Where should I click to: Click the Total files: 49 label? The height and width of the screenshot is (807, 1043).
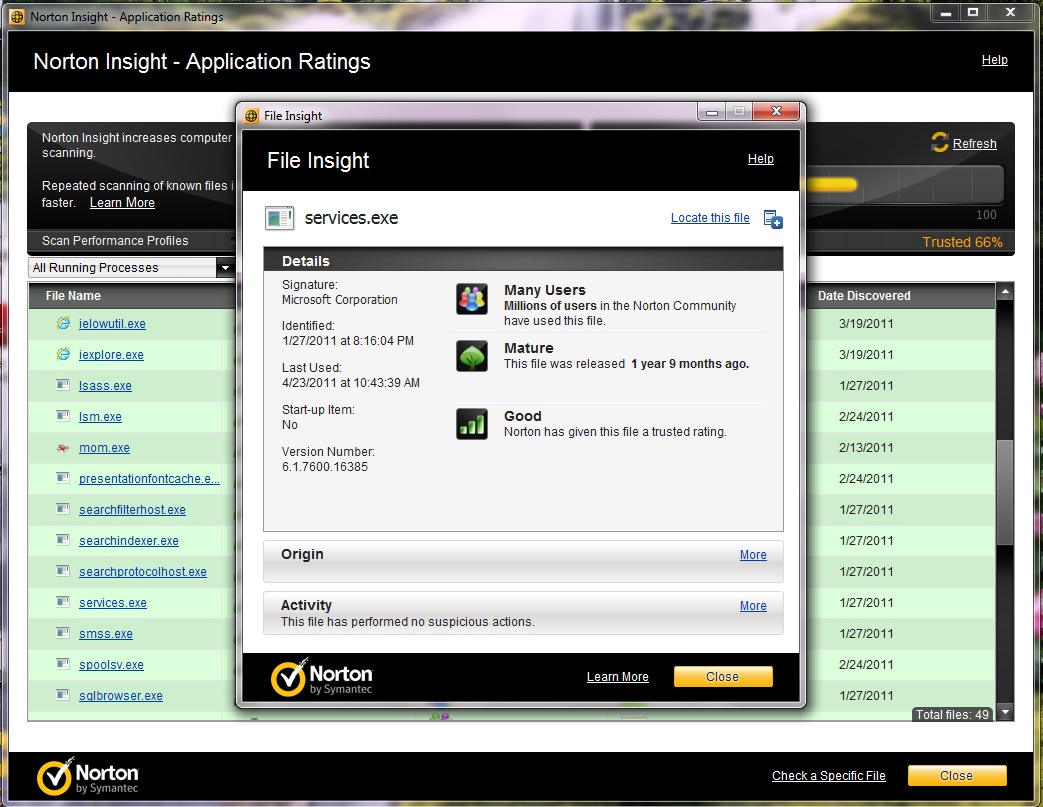[x=952, y=715]
